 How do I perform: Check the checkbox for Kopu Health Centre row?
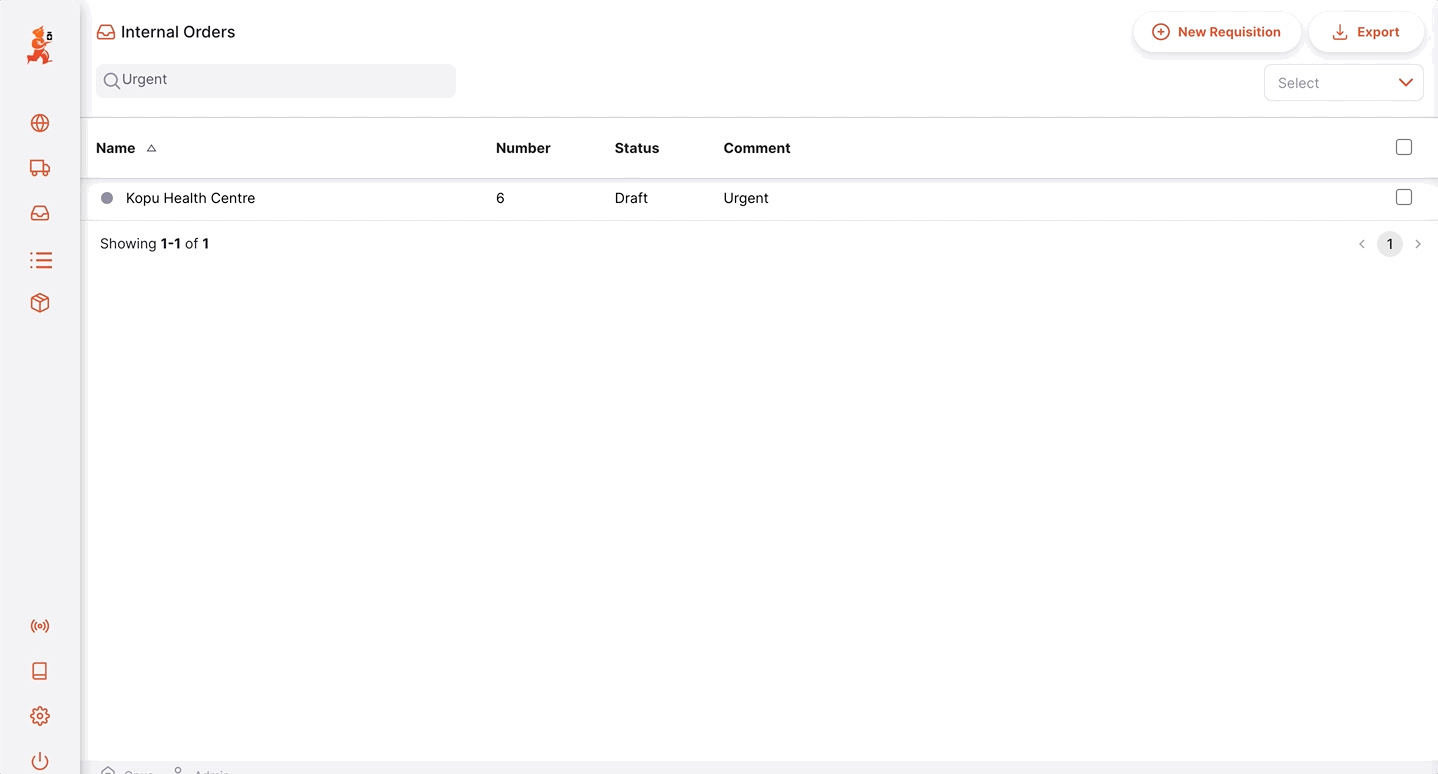tap(1403, 197)
